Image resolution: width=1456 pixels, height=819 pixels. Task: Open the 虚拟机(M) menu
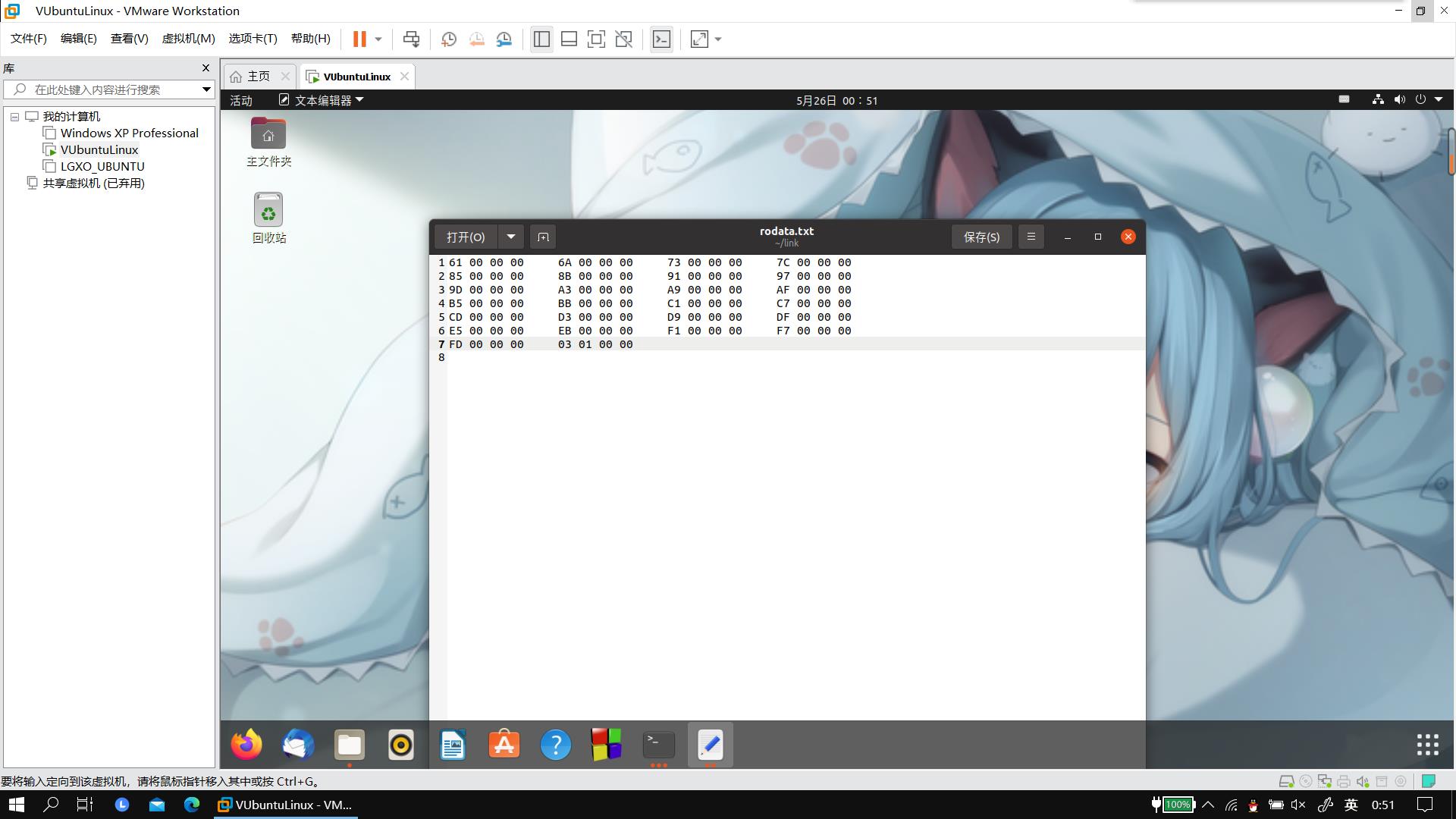pos(188,39)
